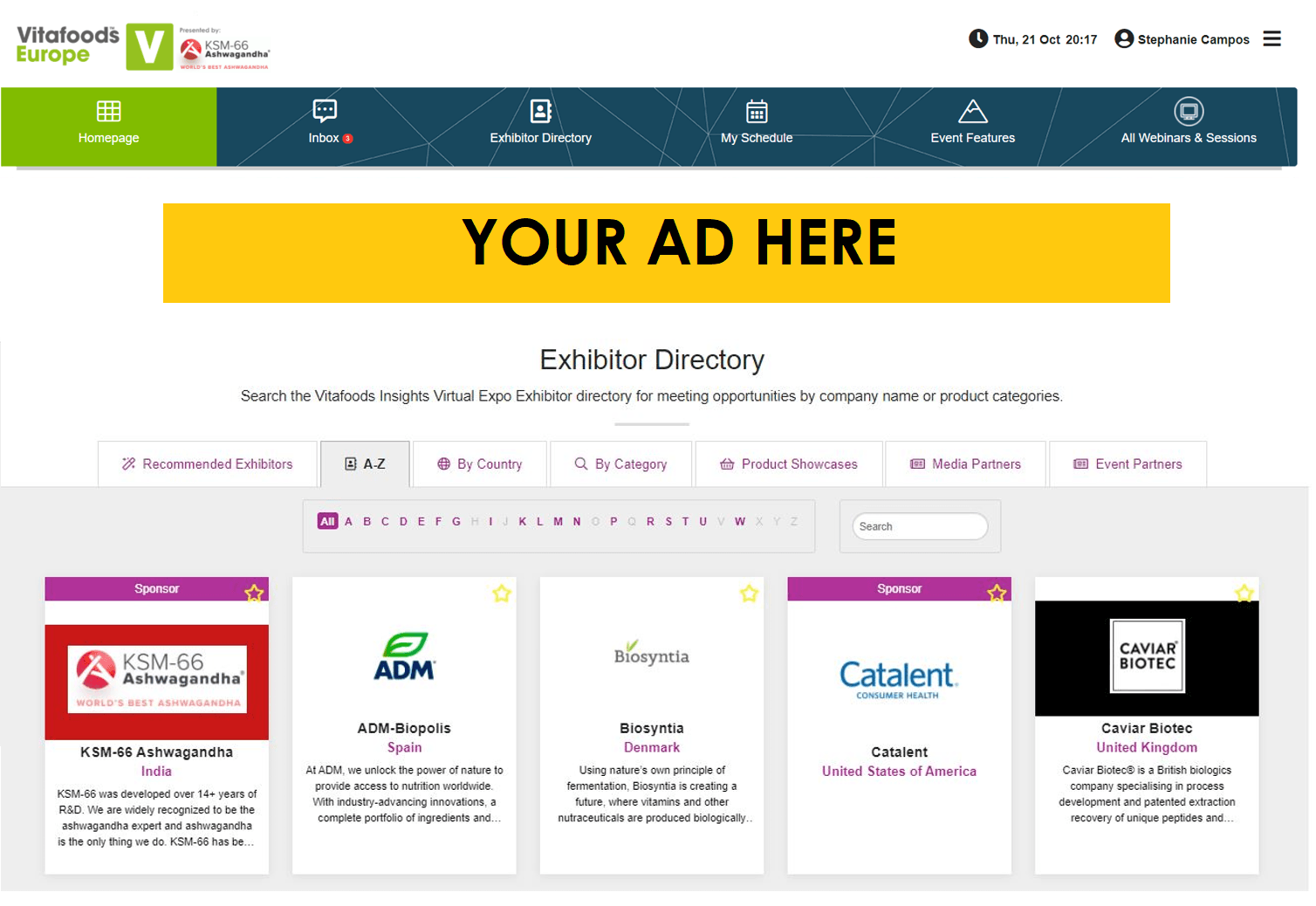Open All Webinars & Sessions navigation item

tap(1189, 127)
